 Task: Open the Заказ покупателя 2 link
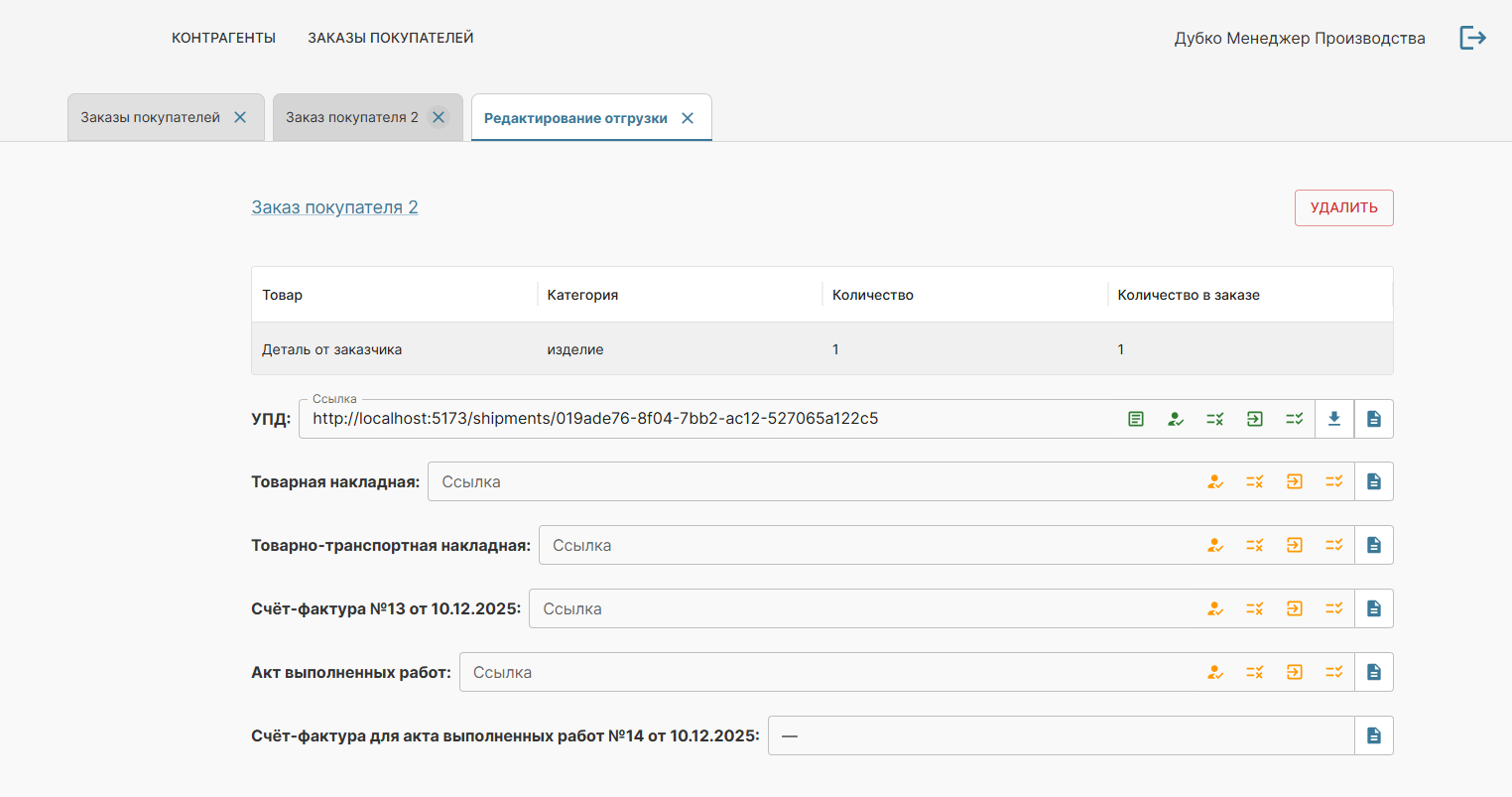tap(334, 207)
